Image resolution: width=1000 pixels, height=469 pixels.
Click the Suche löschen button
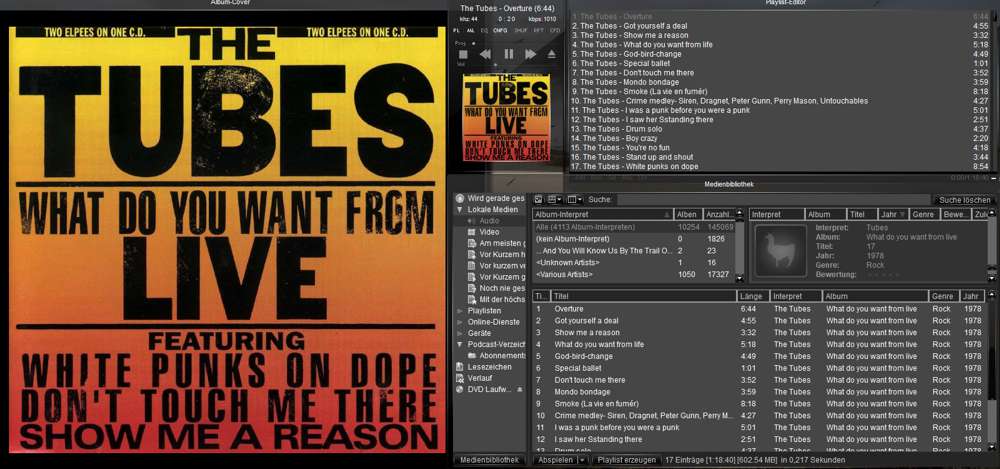[x=963, y=200]
